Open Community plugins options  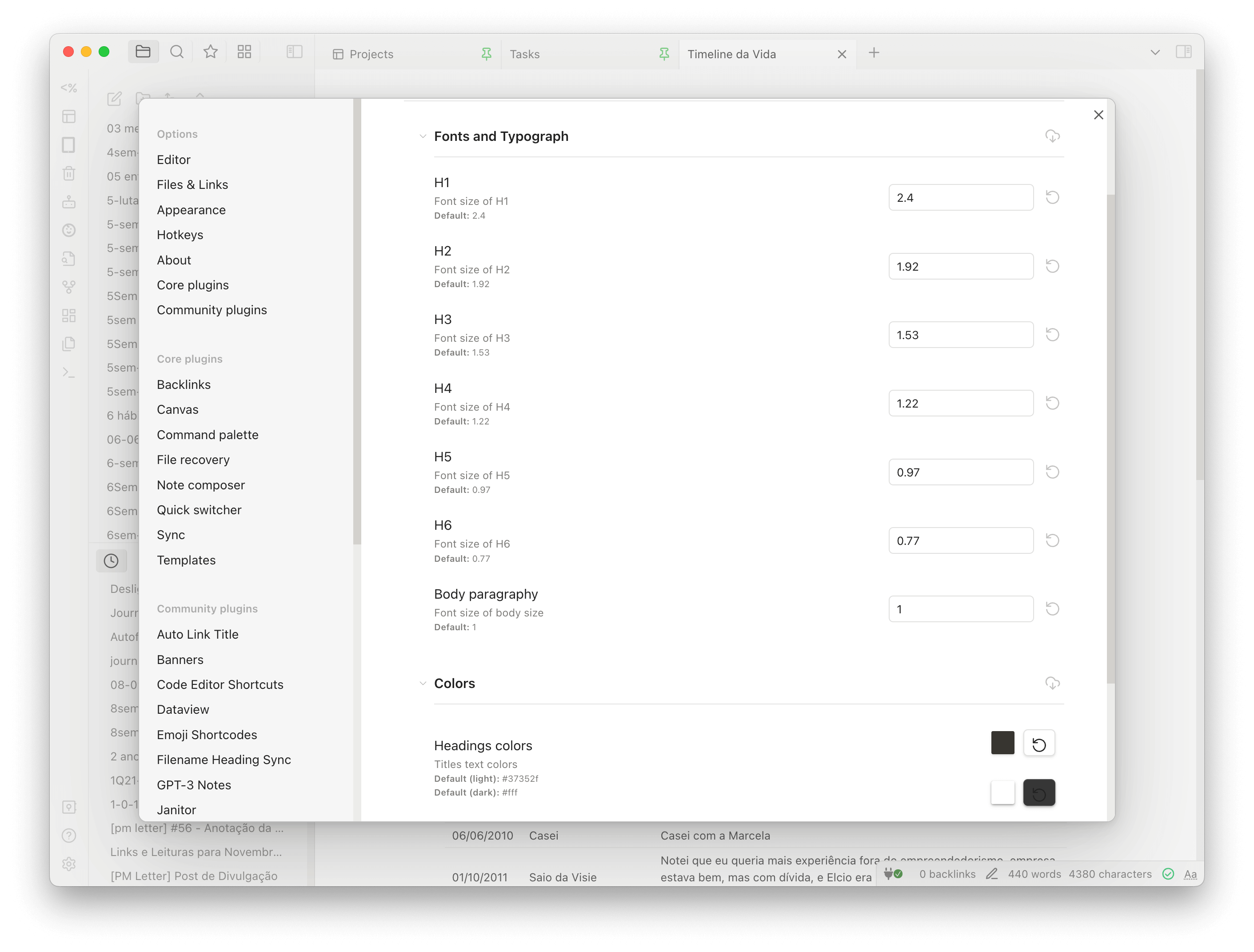click(x=212, y=310)
